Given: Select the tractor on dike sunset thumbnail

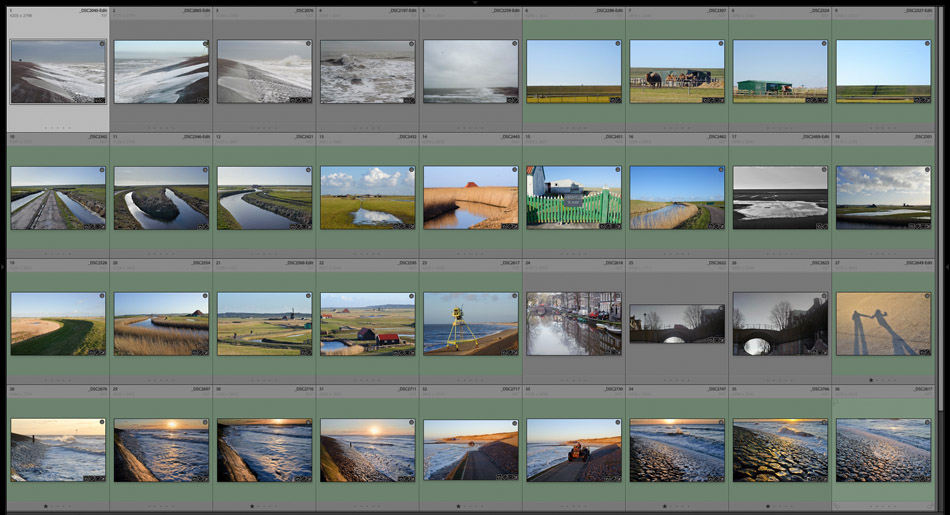Looking at the screenshot, I should (x=574, y=450).
